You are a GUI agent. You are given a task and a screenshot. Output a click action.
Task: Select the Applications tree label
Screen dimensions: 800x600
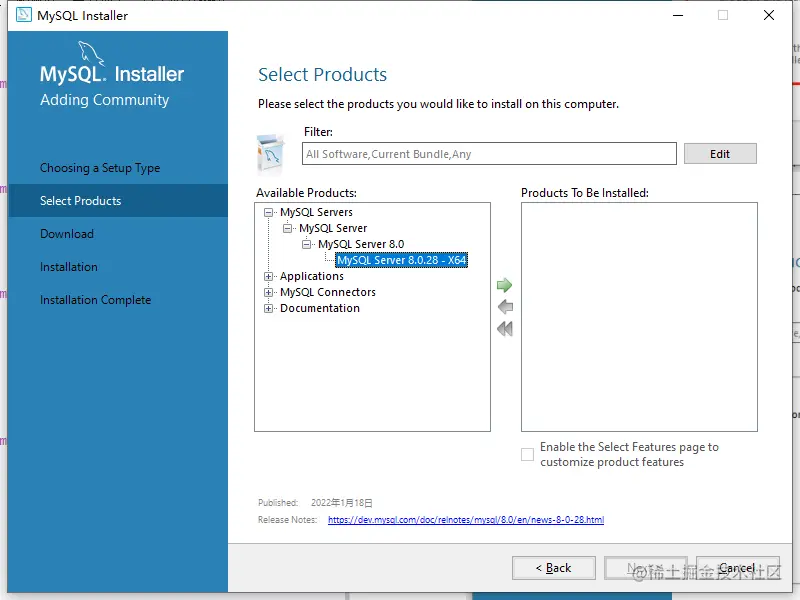point(312,276)
